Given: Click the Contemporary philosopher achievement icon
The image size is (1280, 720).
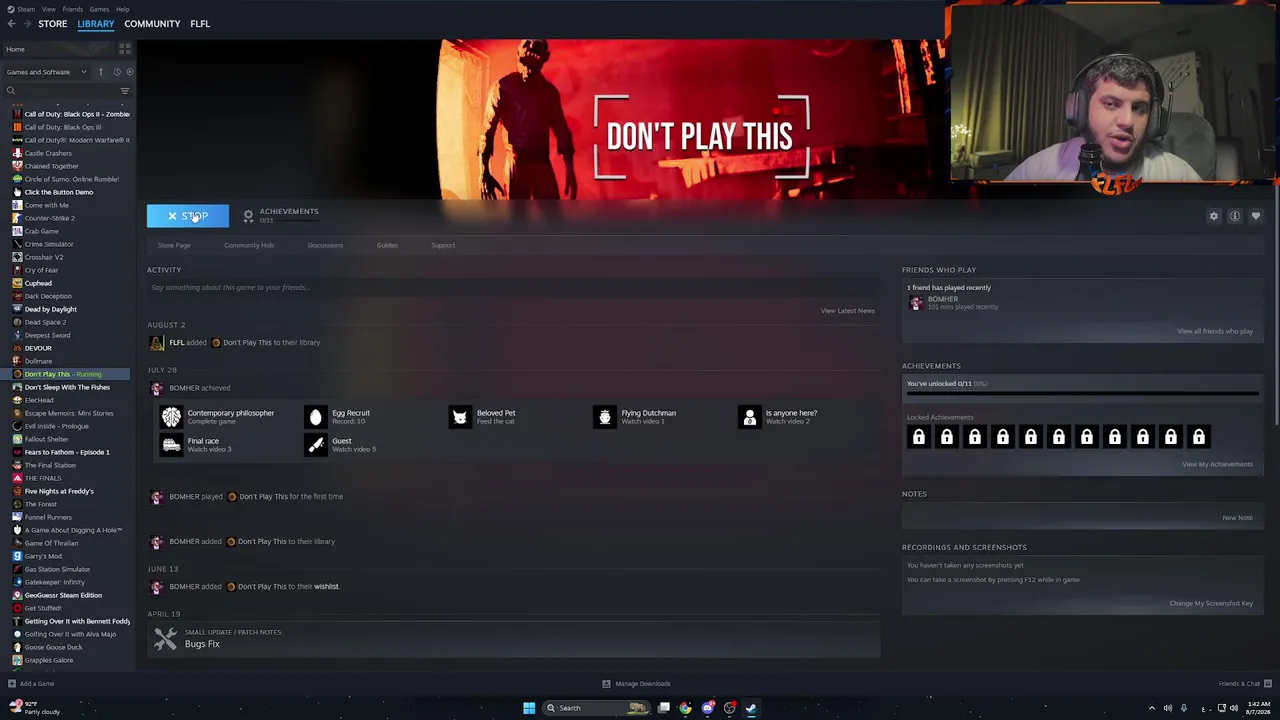Looking at the screenshot, I should [171, 416].
